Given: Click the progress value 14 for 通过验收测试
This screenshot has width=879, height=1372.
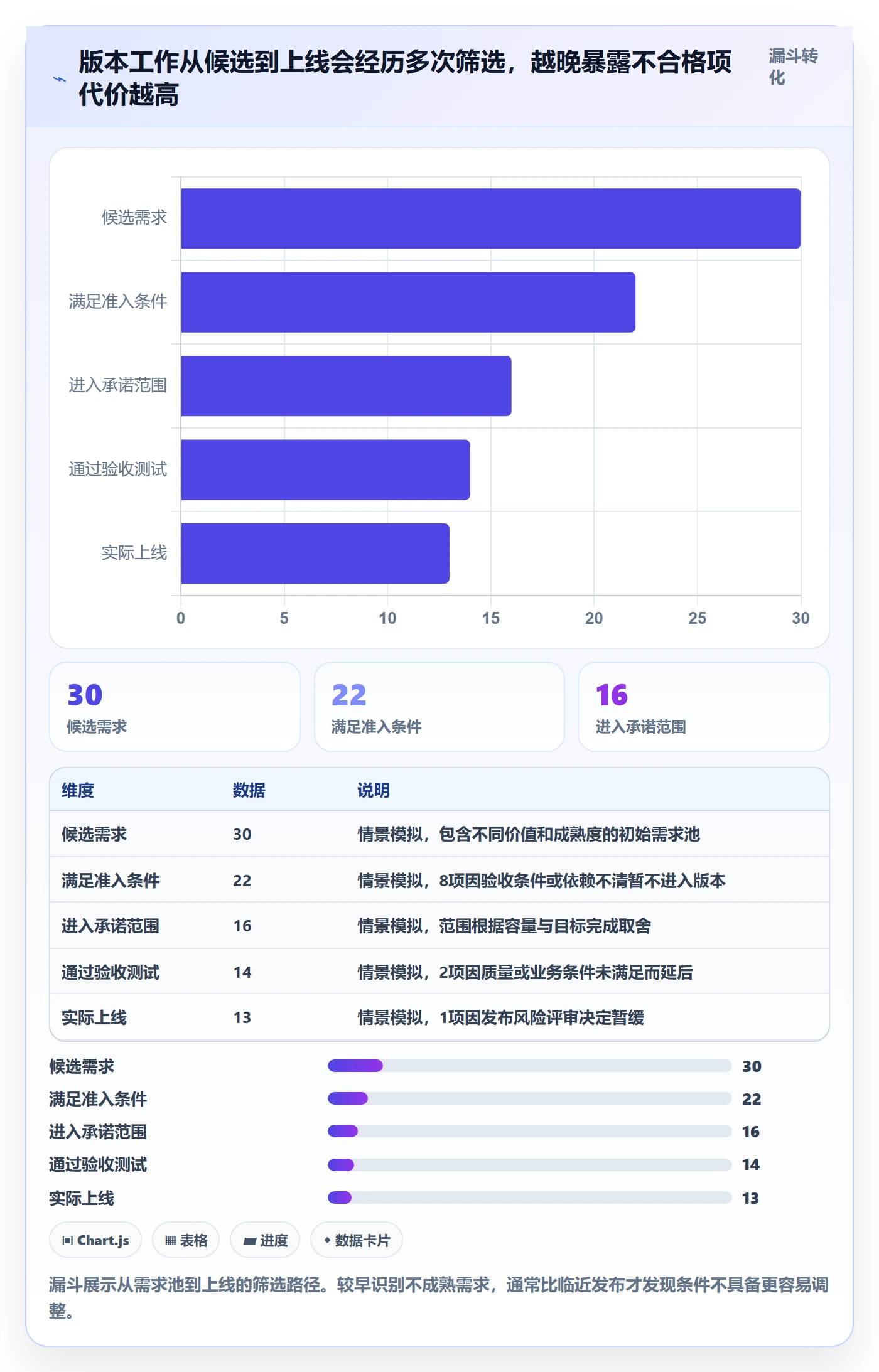Looking at the screenshot, I should pos(751,1164).
